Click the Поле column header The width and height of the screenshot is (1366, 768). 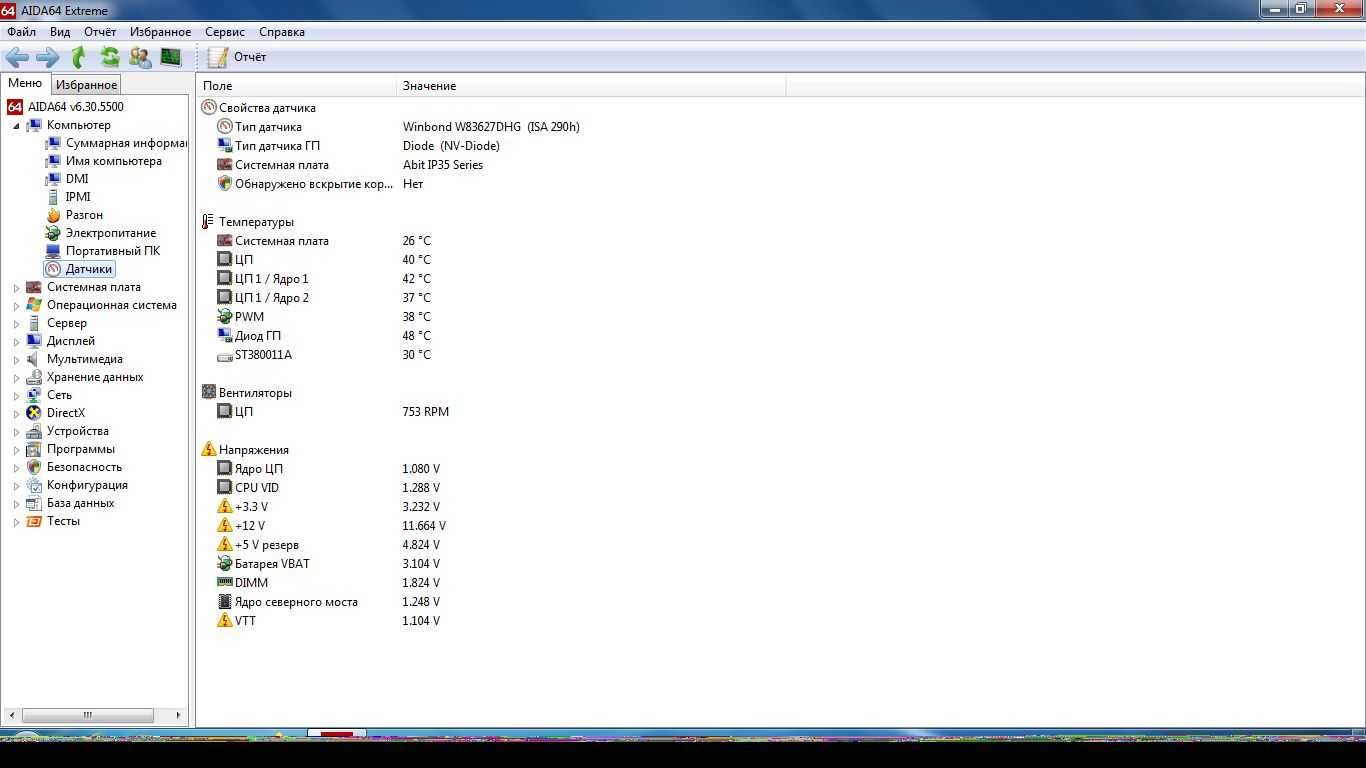coord(296,86)
